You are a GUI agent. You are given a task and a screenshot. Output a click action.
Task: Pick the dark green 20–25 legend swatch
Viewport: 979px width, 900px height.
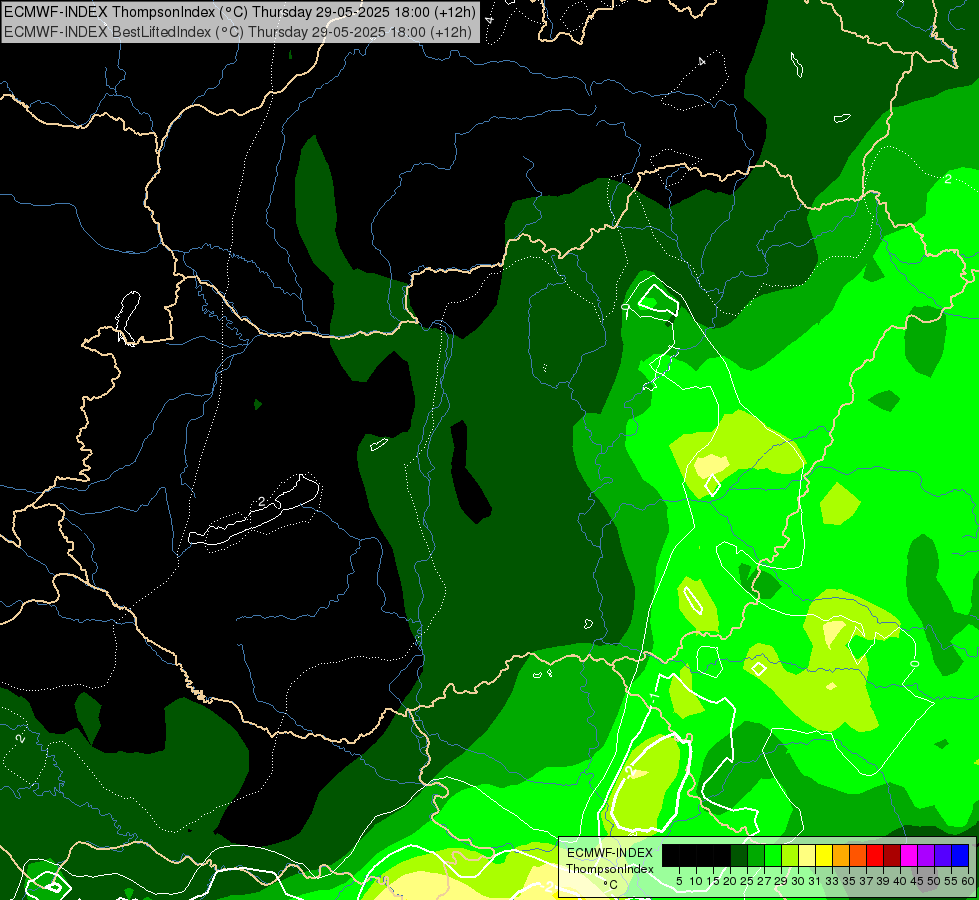739,855
